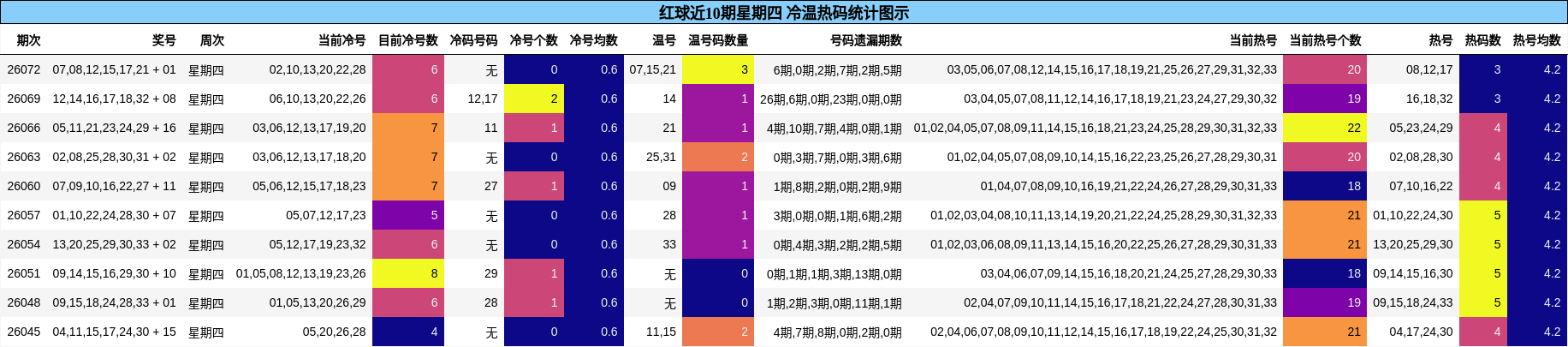Select omission periods 1期,2期,3期,0期,11期,1期
This screenshot has width=1568, height=347.
click(834, 302)
